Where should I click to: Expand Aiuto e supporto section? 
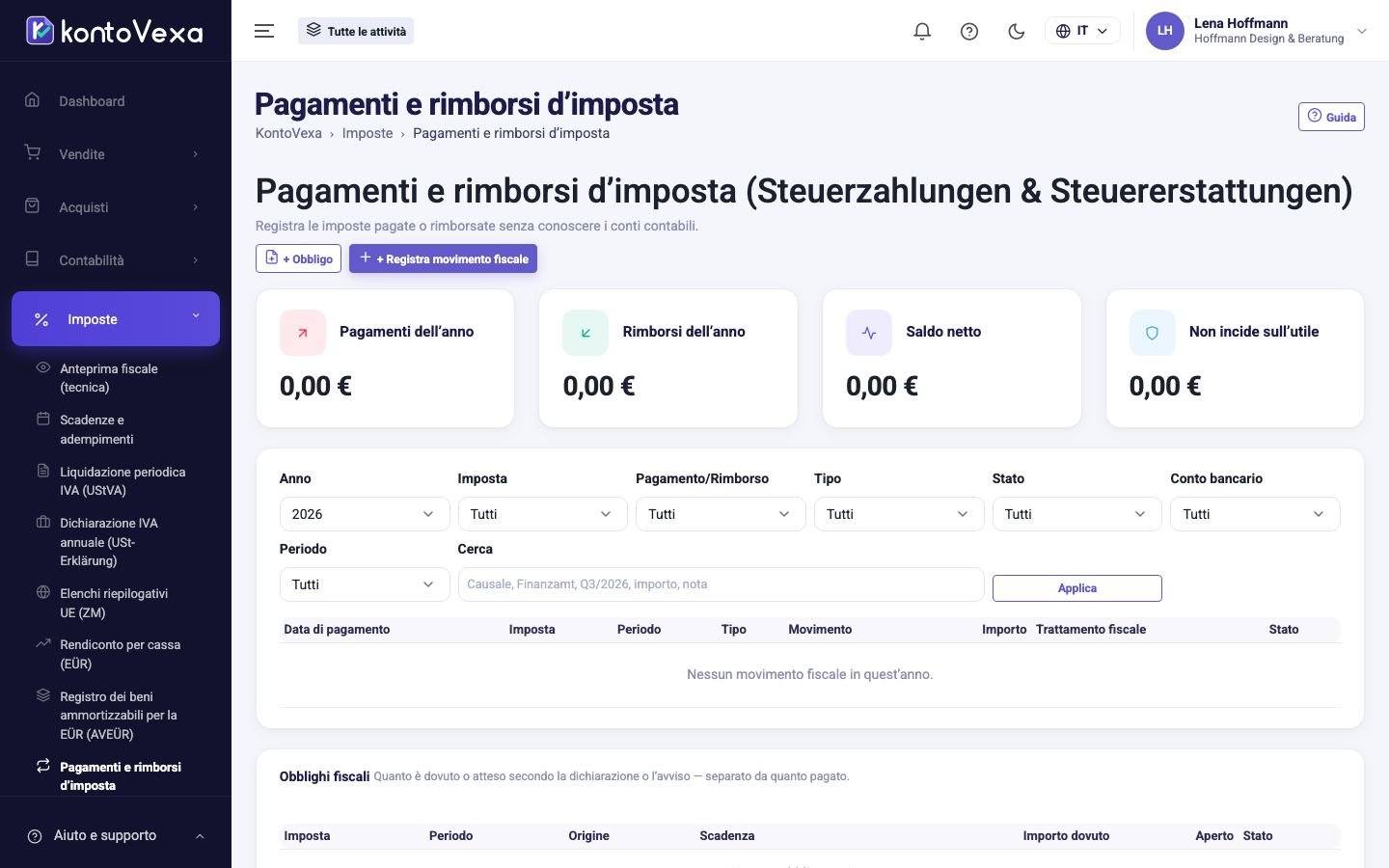[116, 836]
